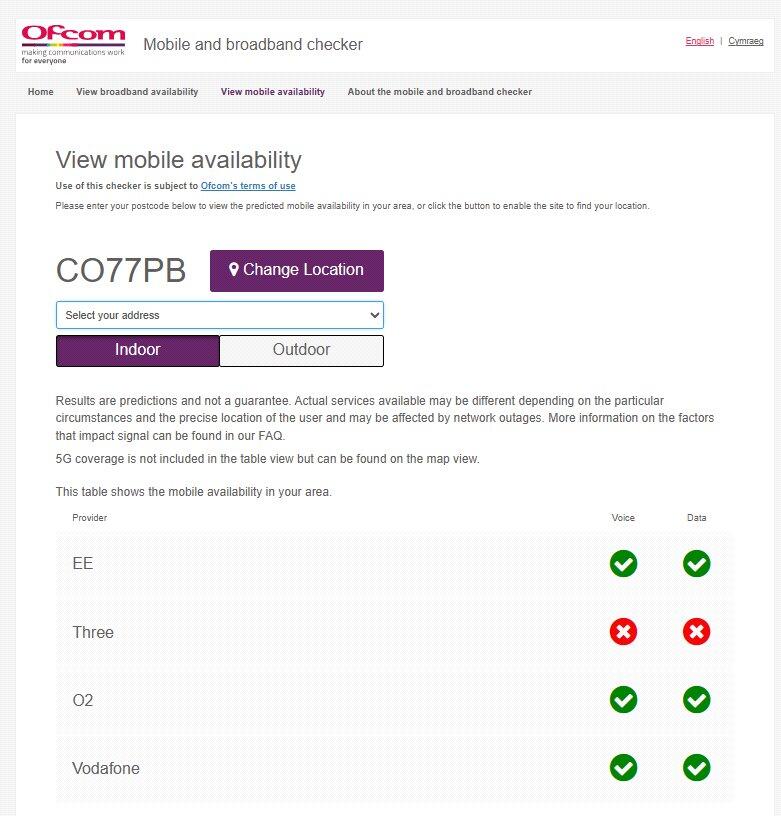Open View broadband availability page
Screen dimensions: 781x816
point(137,92)
